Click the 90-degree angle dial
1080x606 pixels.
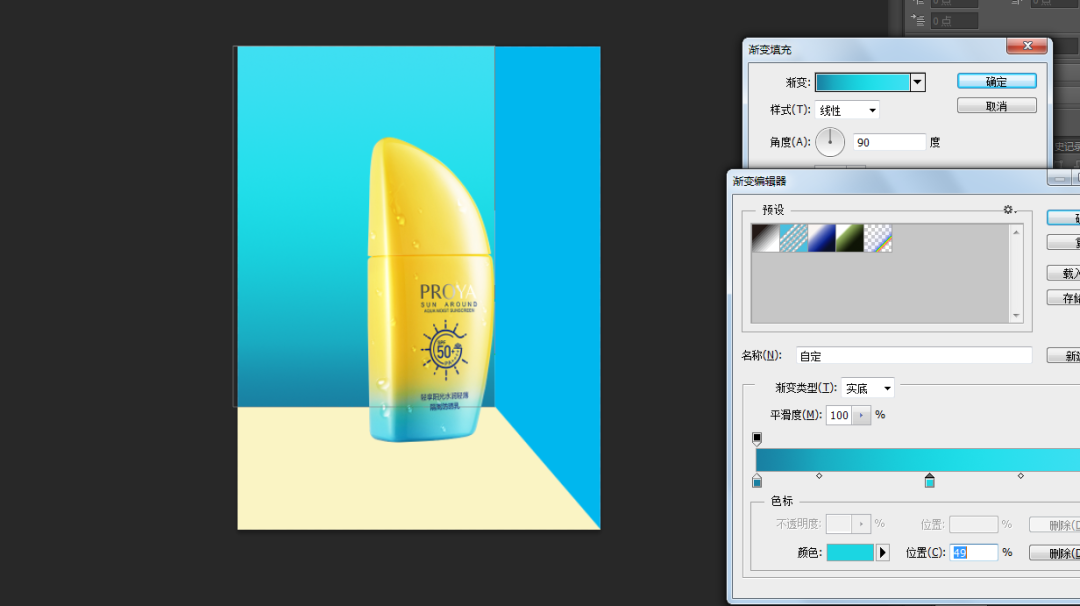(x=830, y=141)
